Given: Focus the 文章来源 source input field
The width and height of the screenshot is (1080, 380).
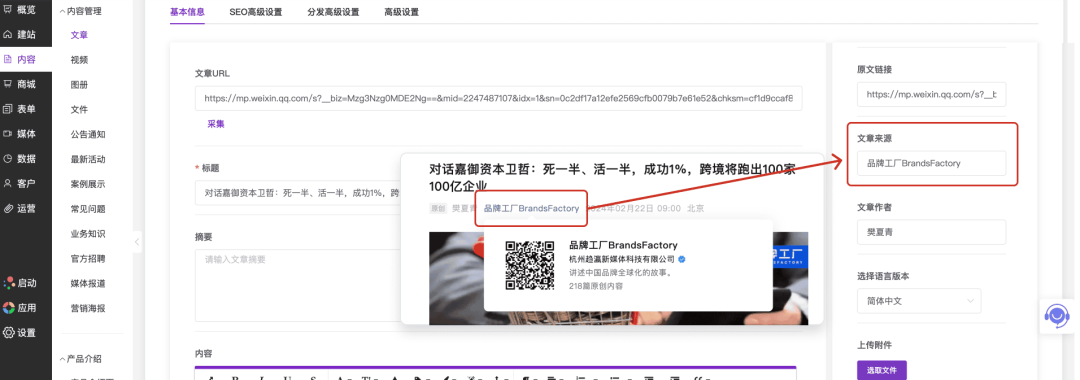Looking at the screenshot, I should coord(931,163).
